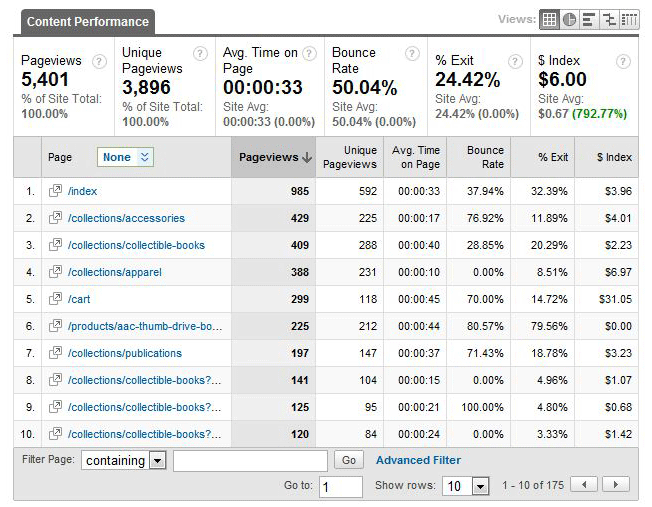Open /collections/accessories external link icon
652x507 pixels.
coord(55,218)
